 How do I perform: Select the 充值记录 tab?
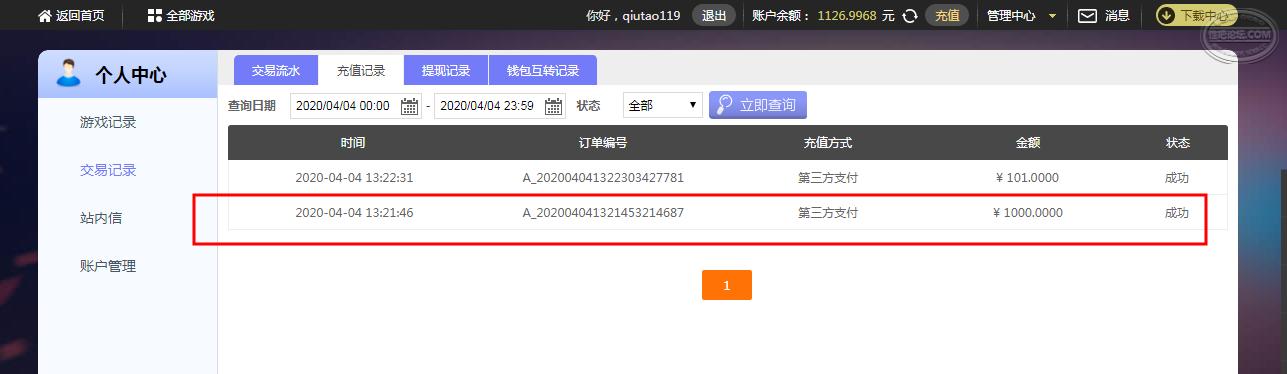pyautogui.click(x=361, y=71)
